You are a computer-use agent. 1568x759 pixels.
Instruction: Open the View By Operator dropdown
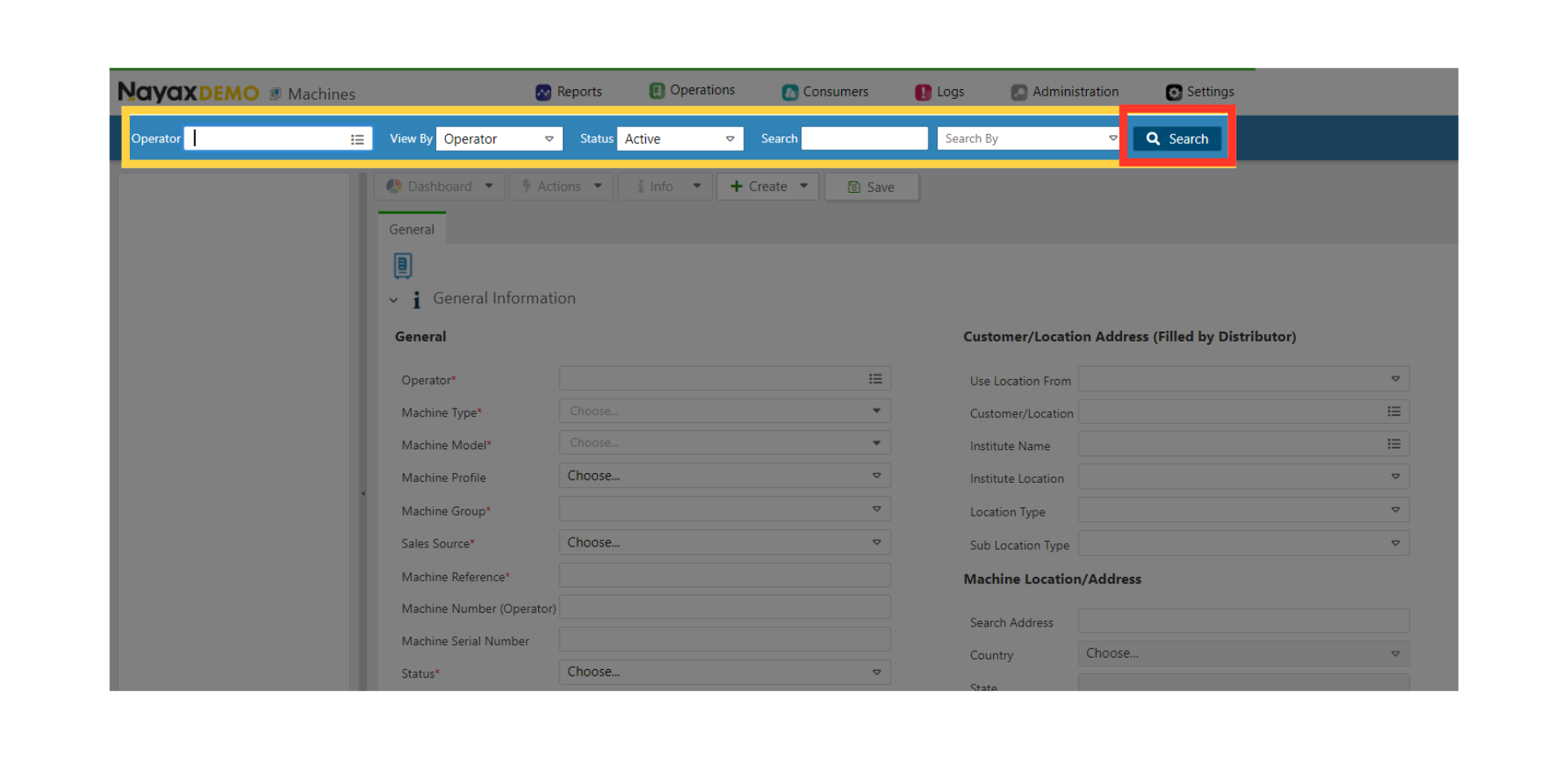[499, 139]
